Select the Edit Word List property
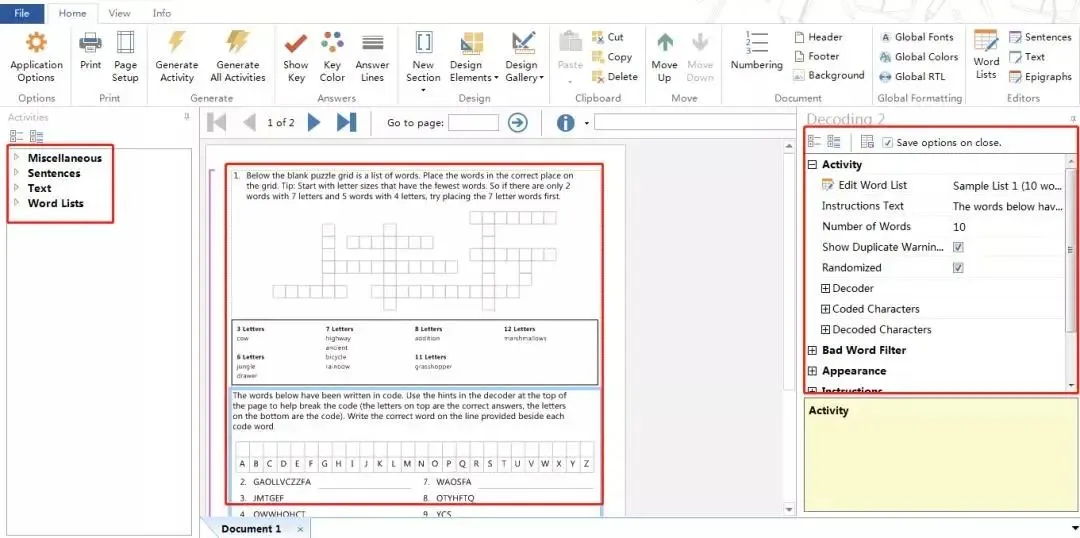The width and height of the screenshot is (1080, 538). (873, 185)
